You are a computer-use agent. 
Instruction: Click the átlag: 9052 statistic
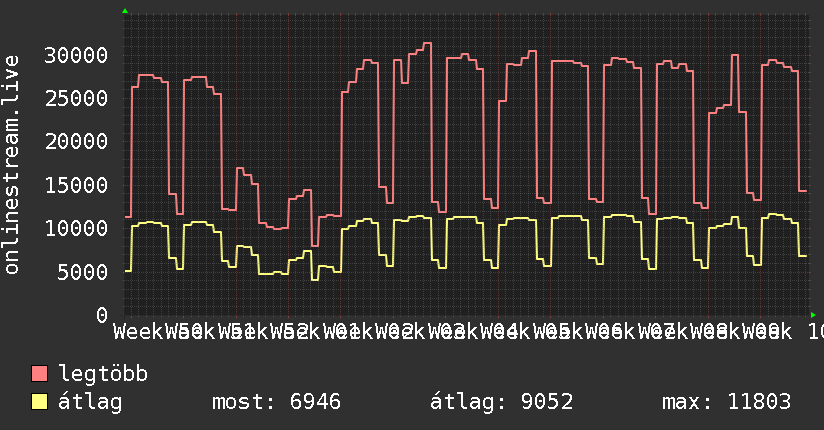[501, 402]
